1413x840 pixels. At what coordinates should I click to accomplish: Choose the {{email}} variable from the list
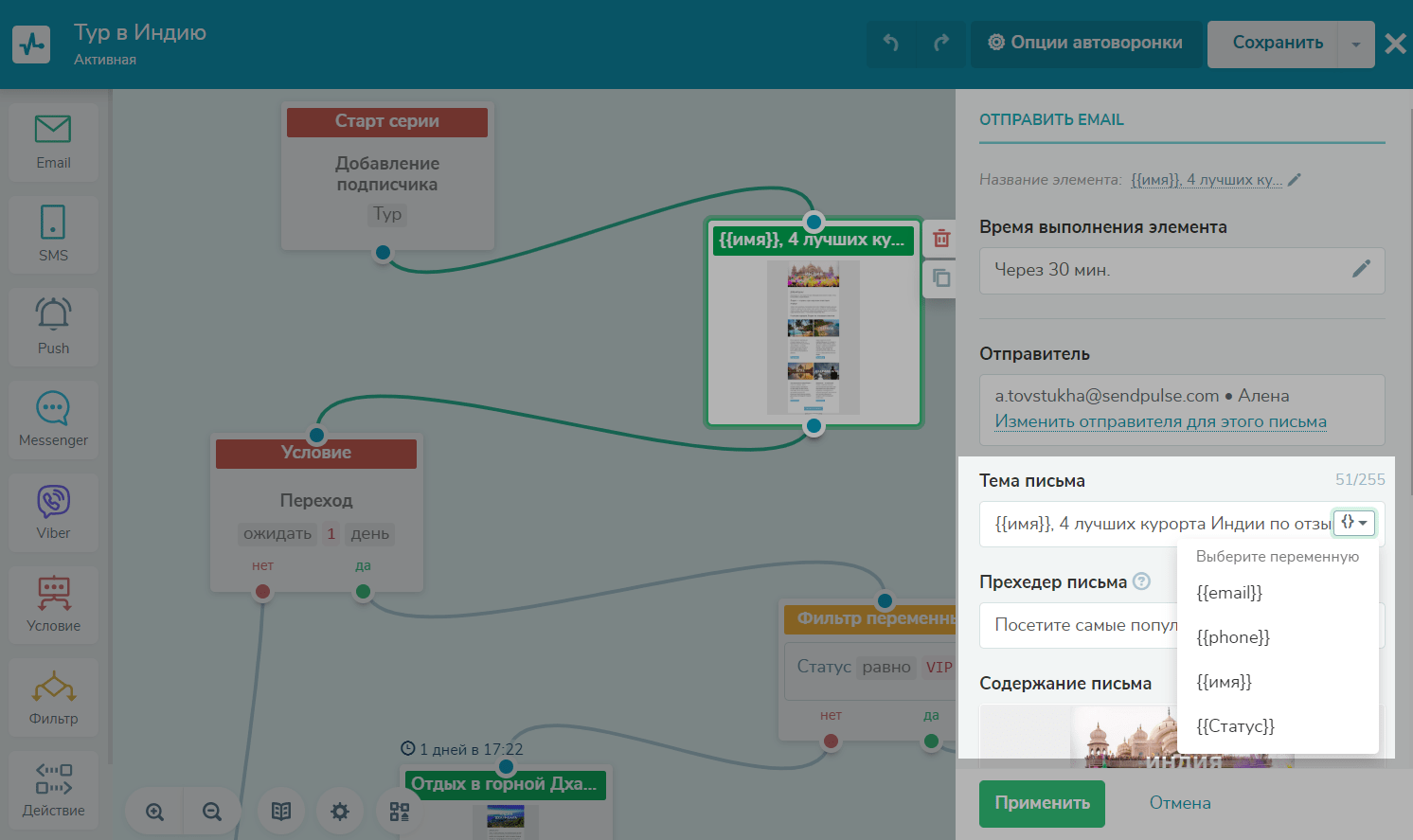tap(1229, 593)
